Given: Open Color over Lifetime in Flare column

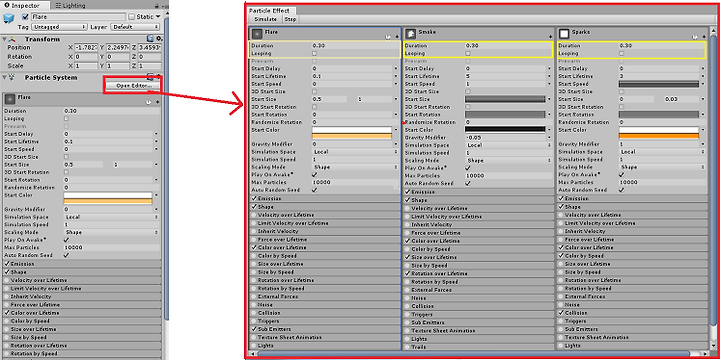Looking at the screenshot, I should point(325,248).
